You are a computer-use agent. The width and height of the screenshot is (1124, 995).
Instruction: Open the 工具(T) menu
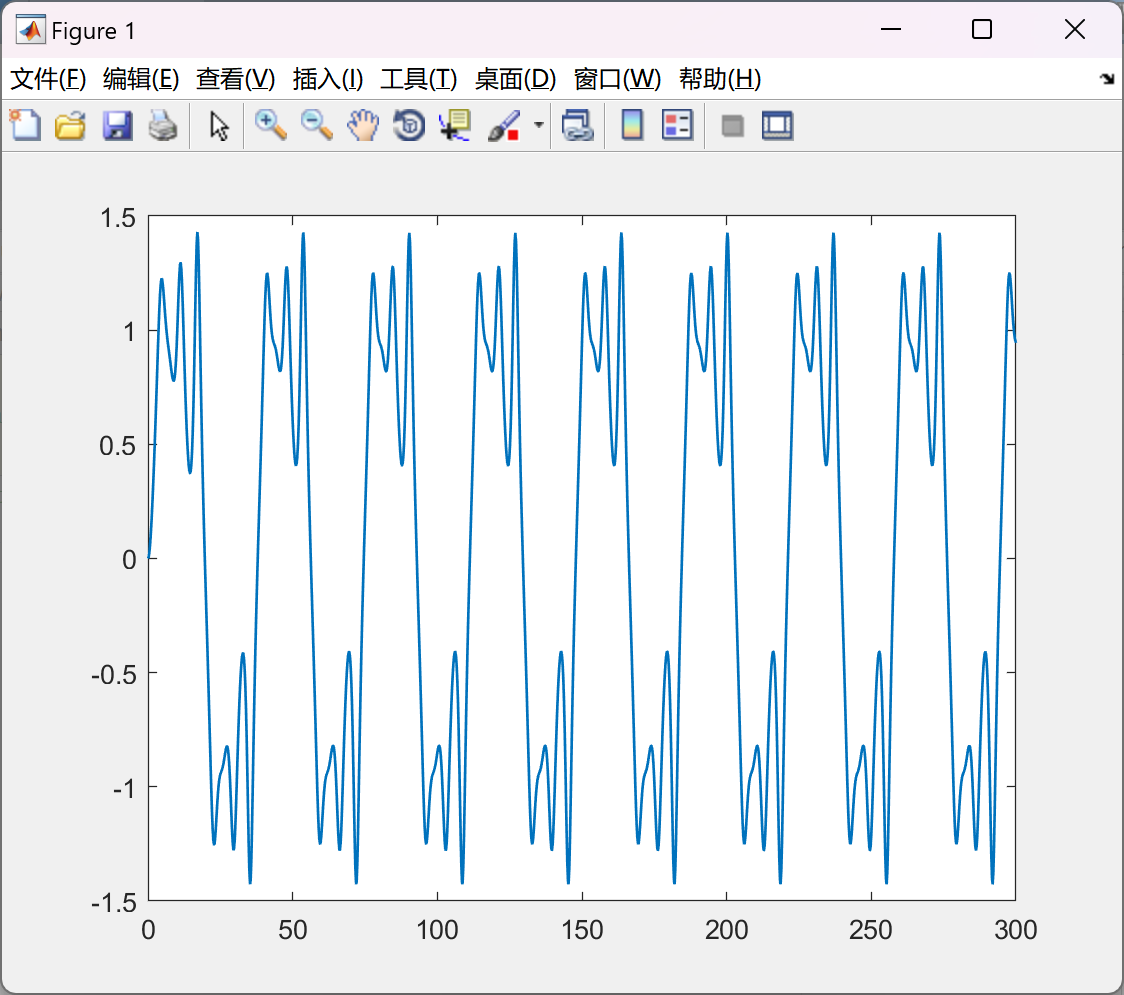[x=419, y=79]
